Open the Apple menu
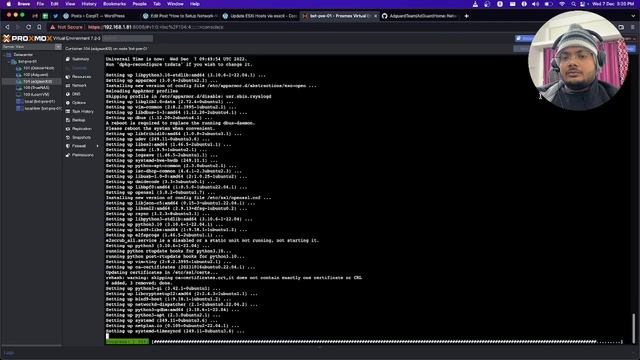The image size is (640, 360). coord(8,4)
